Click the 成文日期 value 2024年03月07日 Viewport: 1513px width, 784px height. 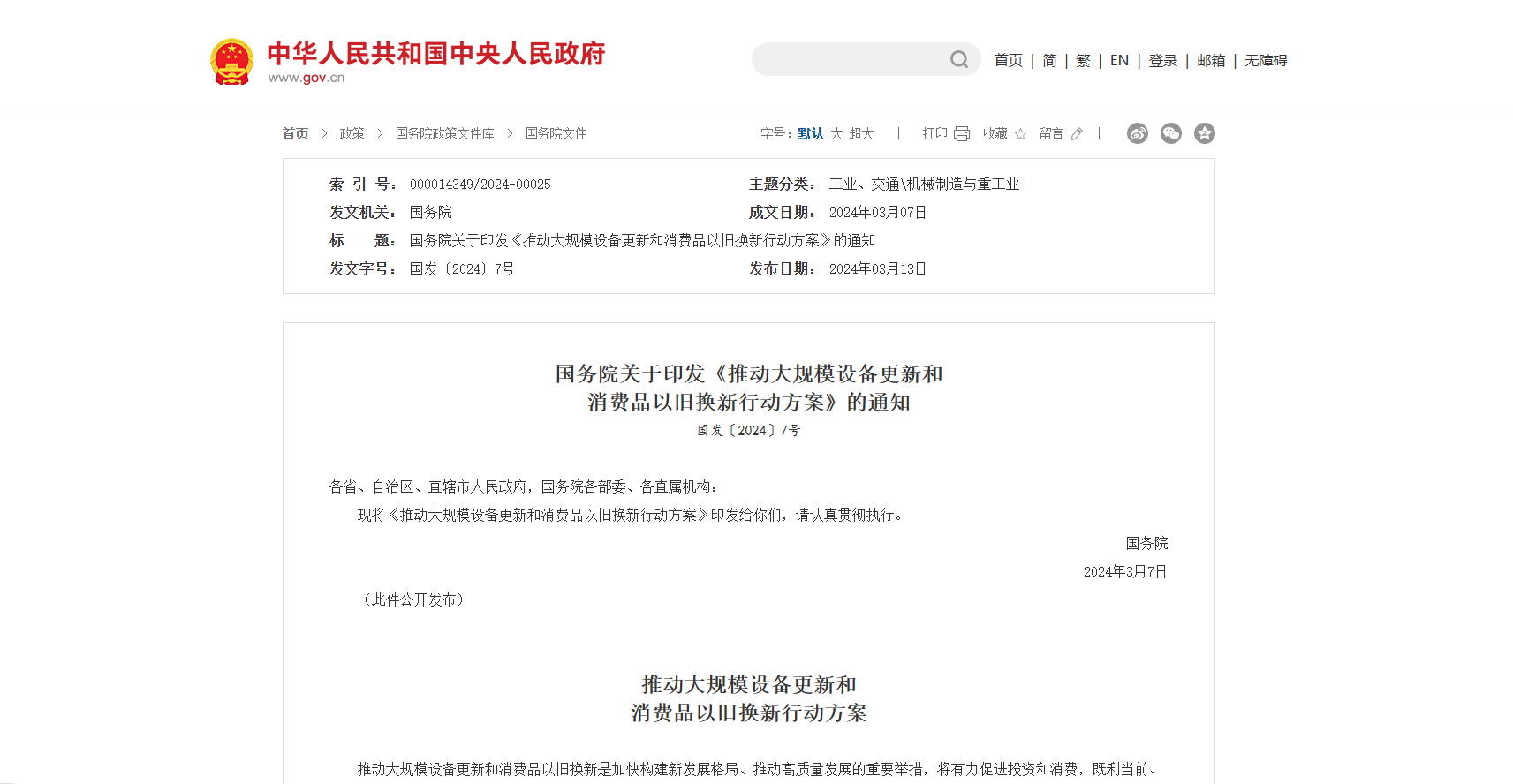878,212
